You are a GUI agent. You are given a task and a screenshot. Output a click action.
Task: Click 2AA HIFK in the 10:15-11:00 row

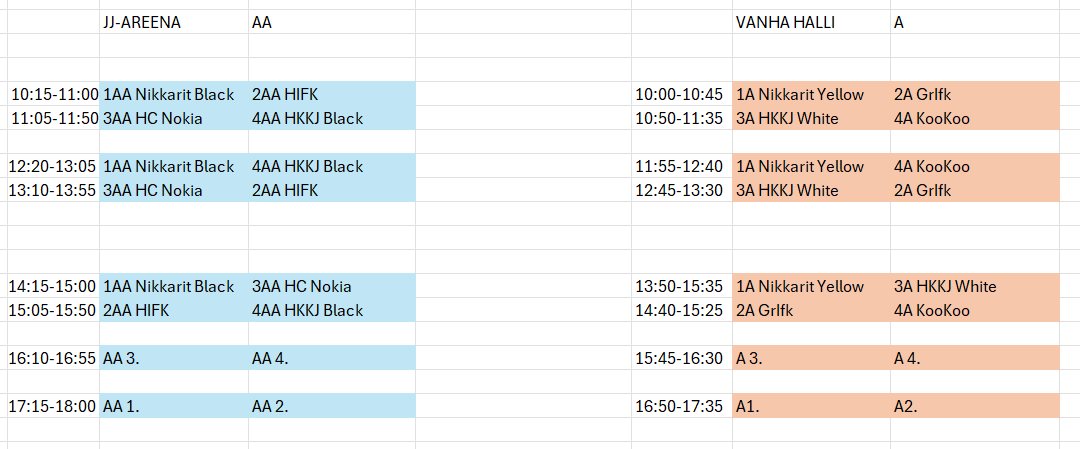285,95
